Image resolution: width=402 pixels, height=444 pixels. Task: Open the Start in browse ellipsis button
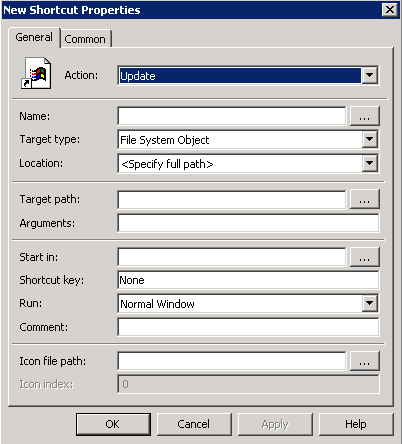364,257
